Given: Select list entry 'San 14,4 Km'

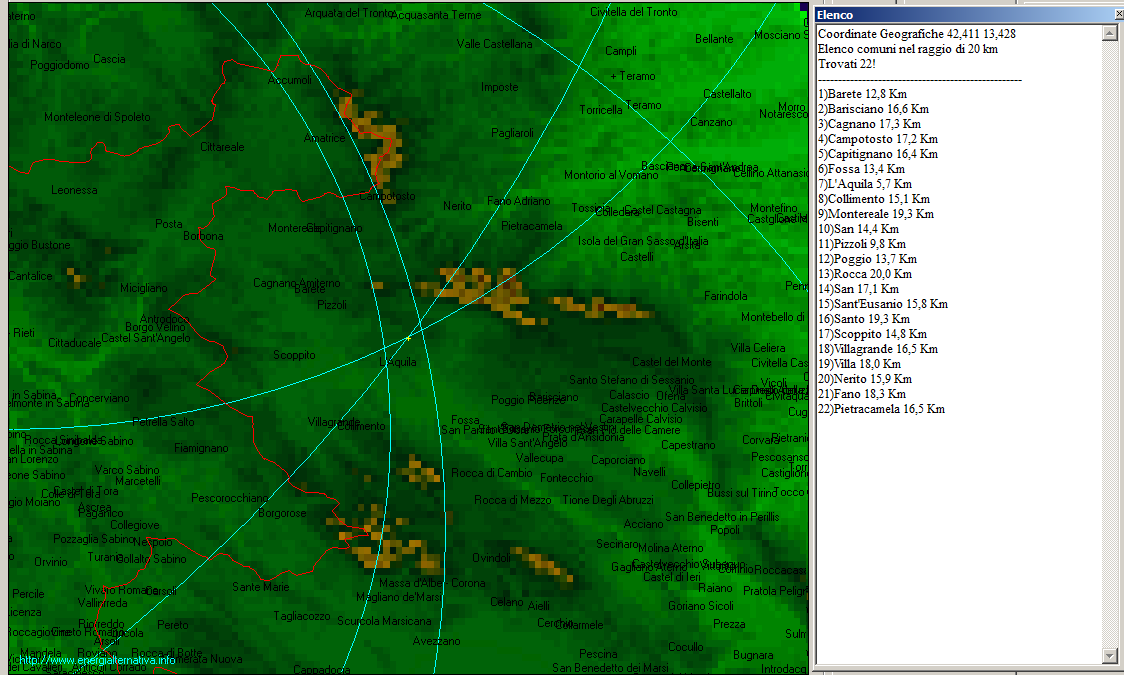Looking at the screenshot, I should tap(858, 229).
